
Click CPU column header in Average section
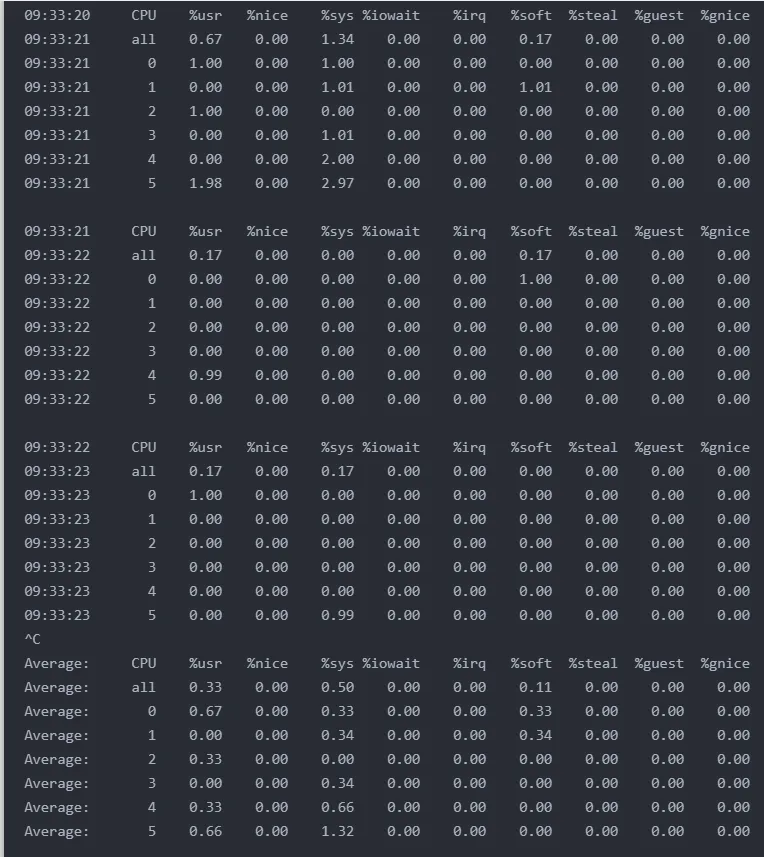tap(144, 663)
